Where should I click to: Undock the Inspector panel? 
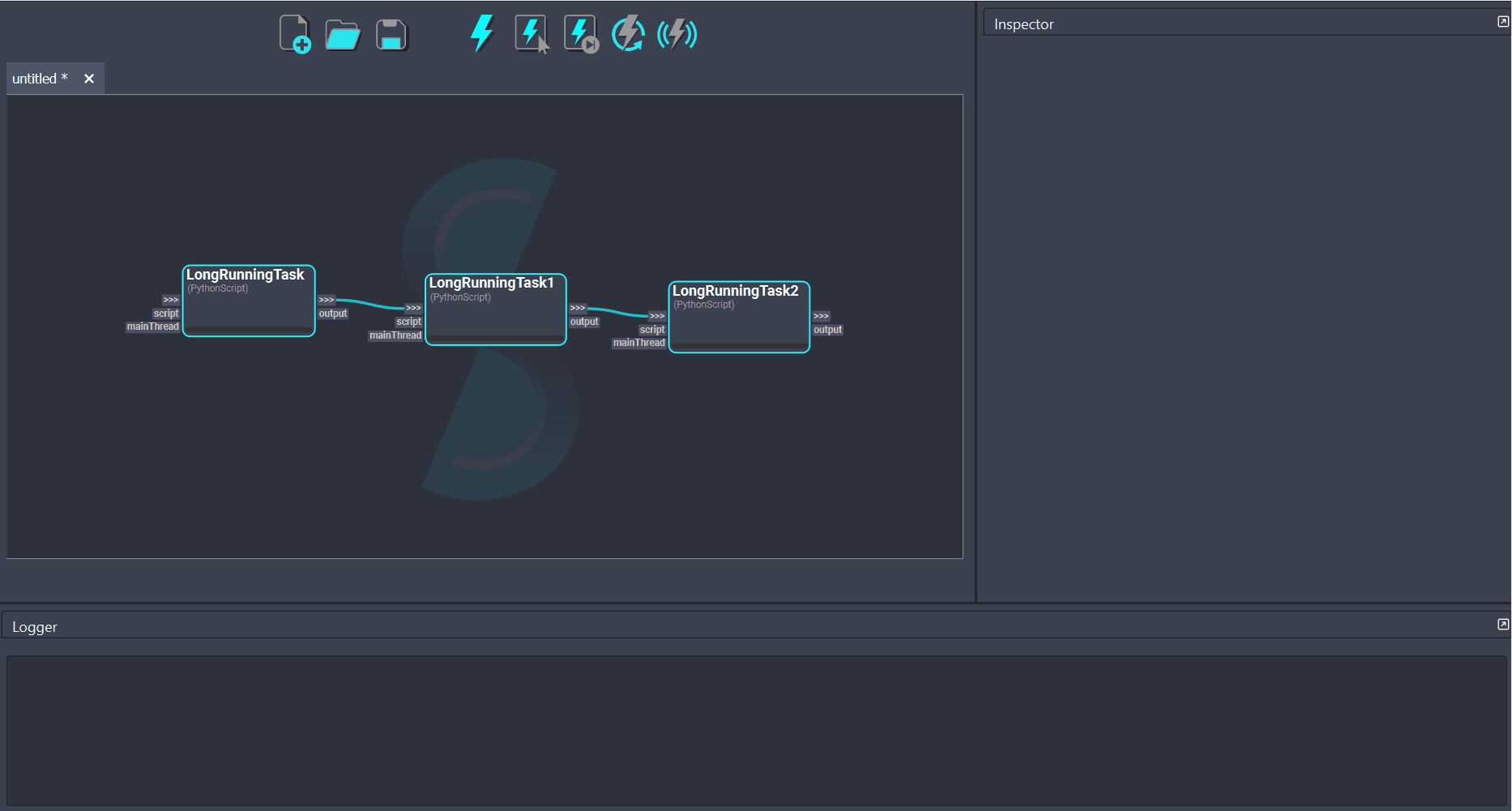click(1503, 22)
